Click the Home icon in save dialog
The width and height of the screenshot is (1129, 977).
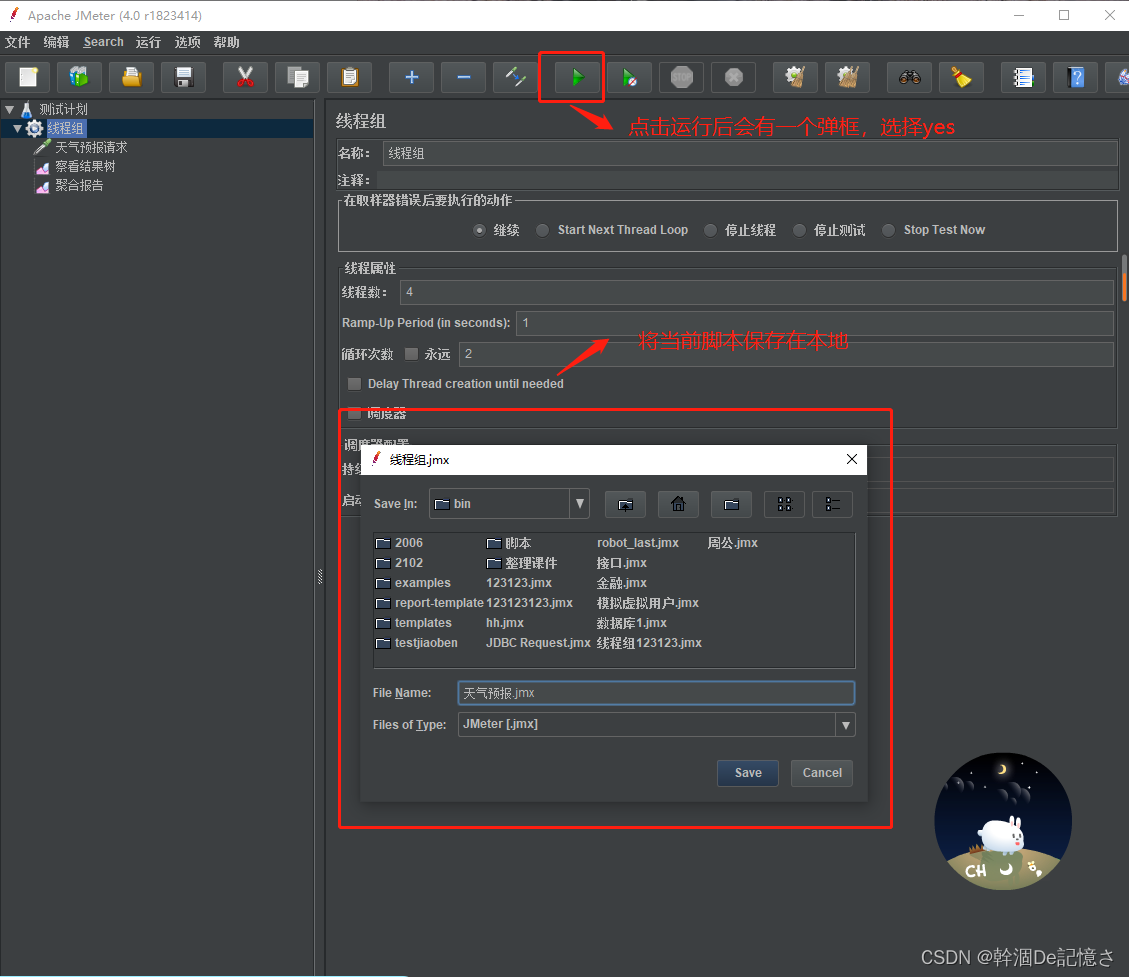(678, 504)
